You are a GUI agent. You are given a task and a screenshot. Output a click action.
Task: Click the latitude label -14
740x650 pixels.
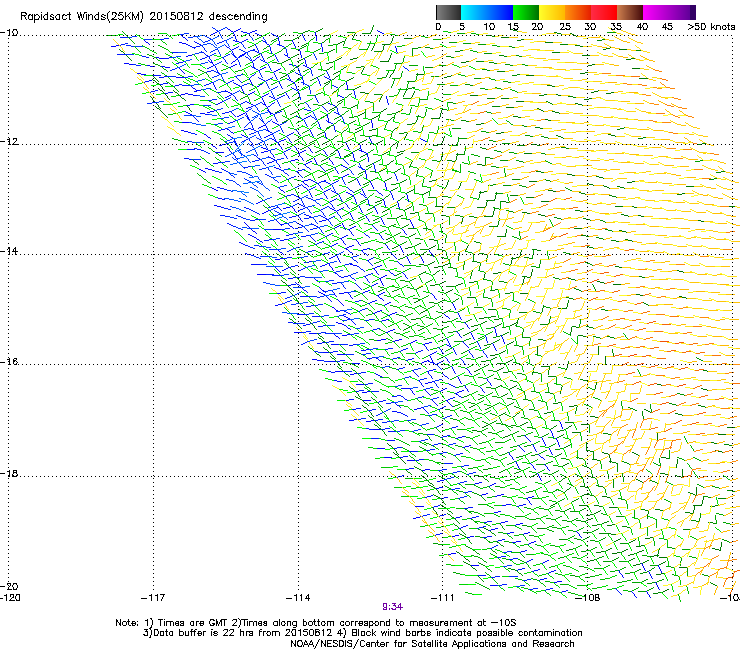tap(9, 251)
